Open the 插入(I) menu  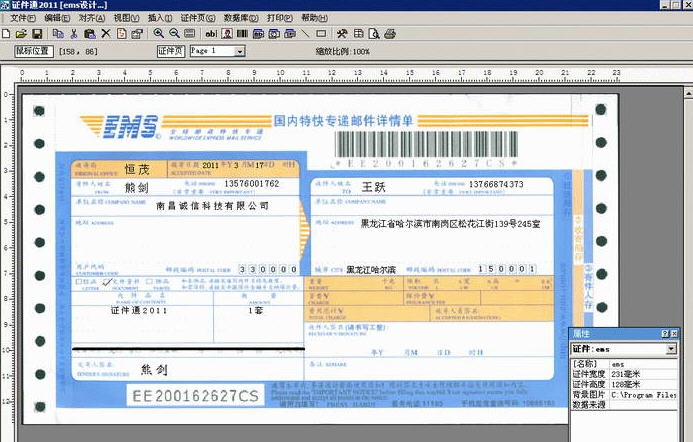pos(160,18)
